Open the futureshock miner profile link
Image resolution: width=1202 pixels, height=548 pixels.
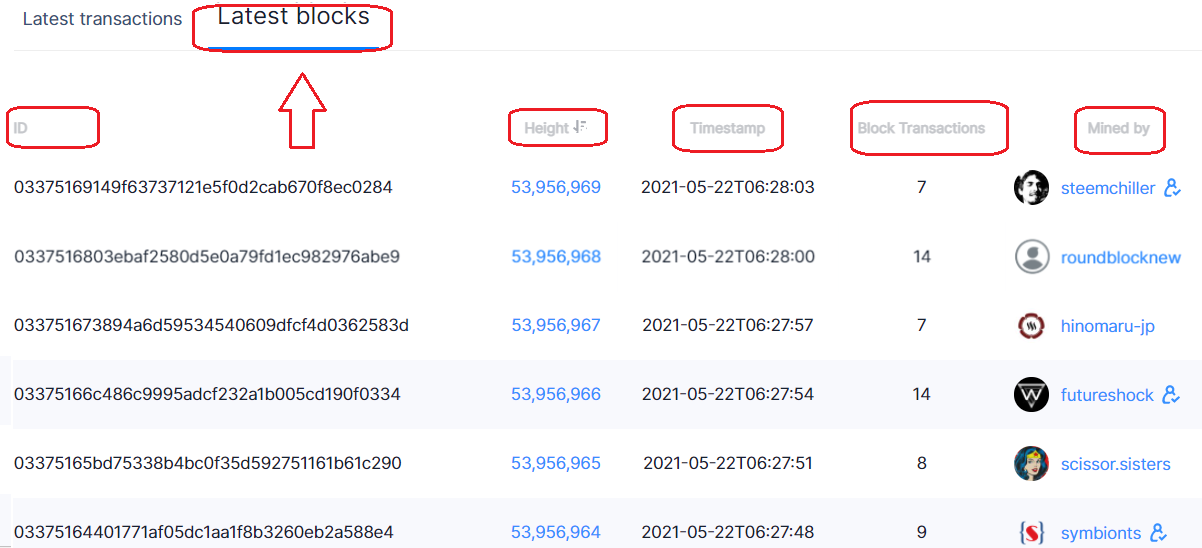pyautogui.click(x=1107, y=395)
